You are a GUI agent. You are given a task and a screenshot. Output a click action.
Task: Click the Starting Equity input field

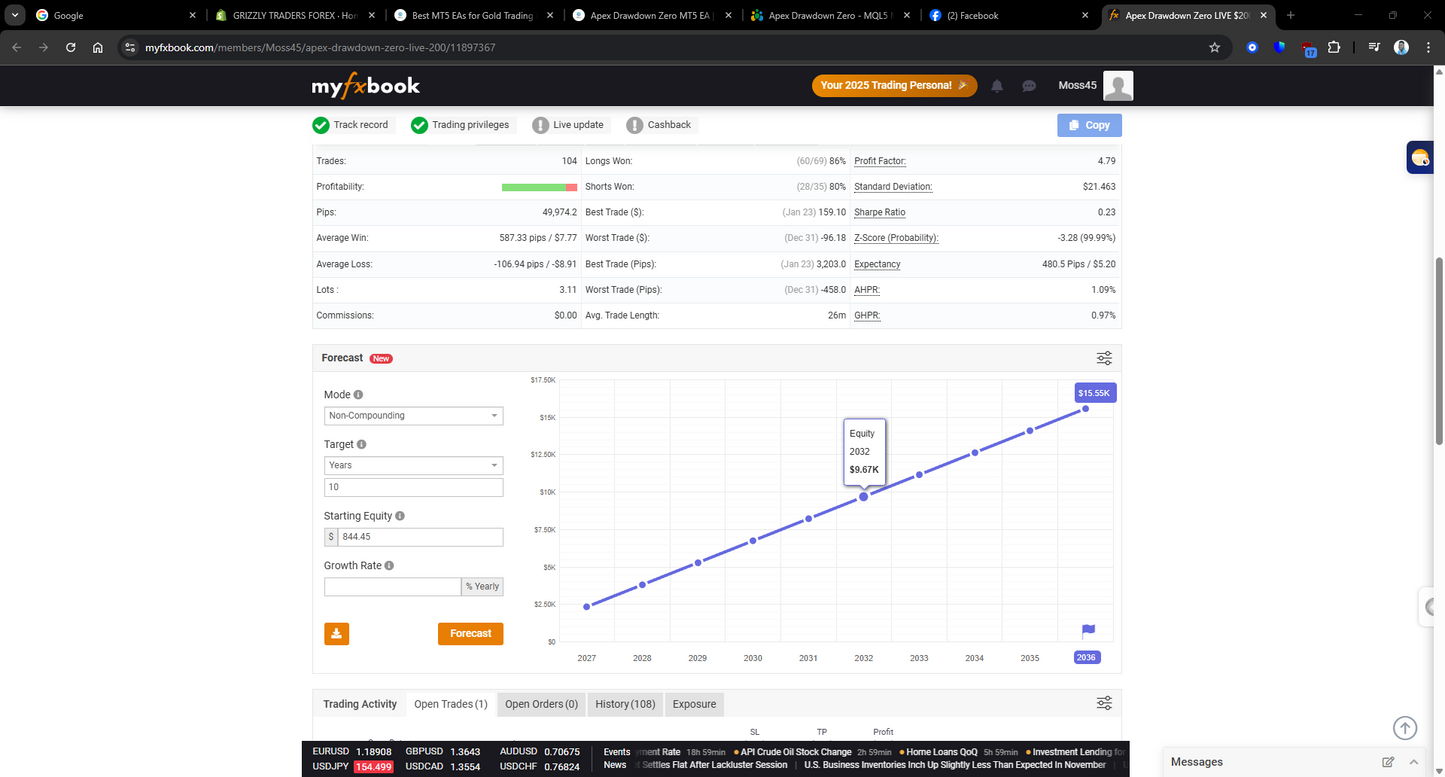(420, 537)
